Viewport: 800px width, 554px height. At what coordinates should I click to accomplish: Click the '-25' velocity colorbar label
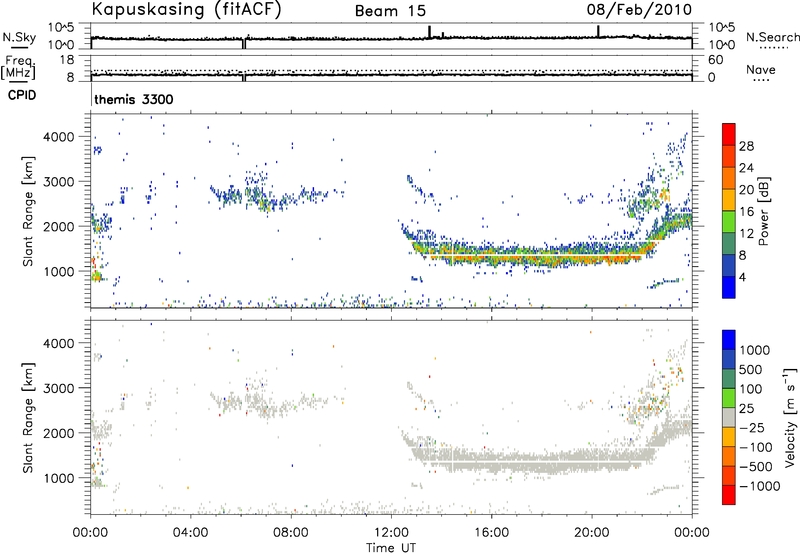752,427
